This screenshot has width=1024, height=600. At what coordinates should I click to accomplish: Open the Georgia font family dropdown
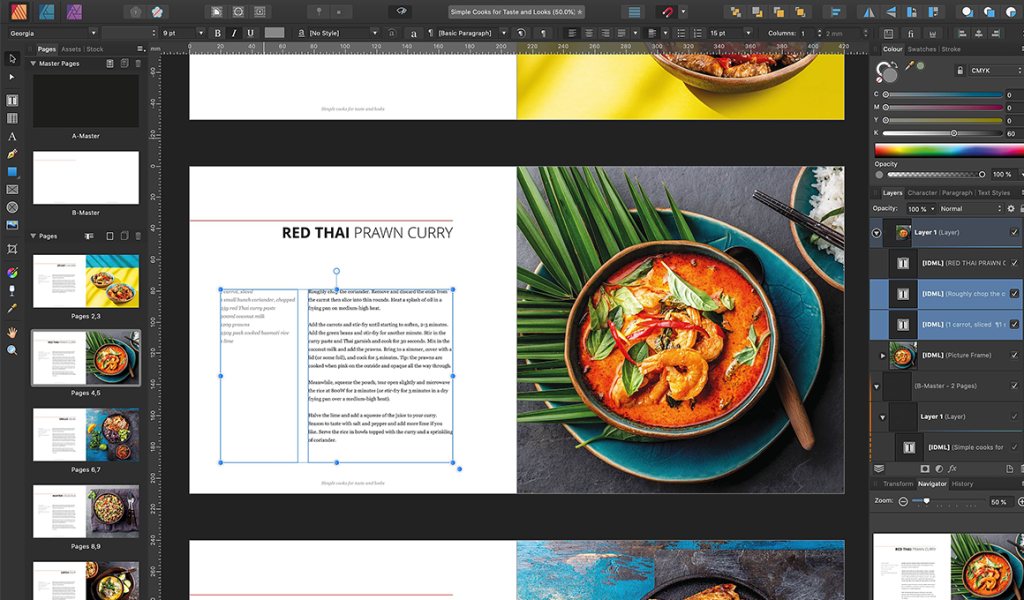[93, 33]
